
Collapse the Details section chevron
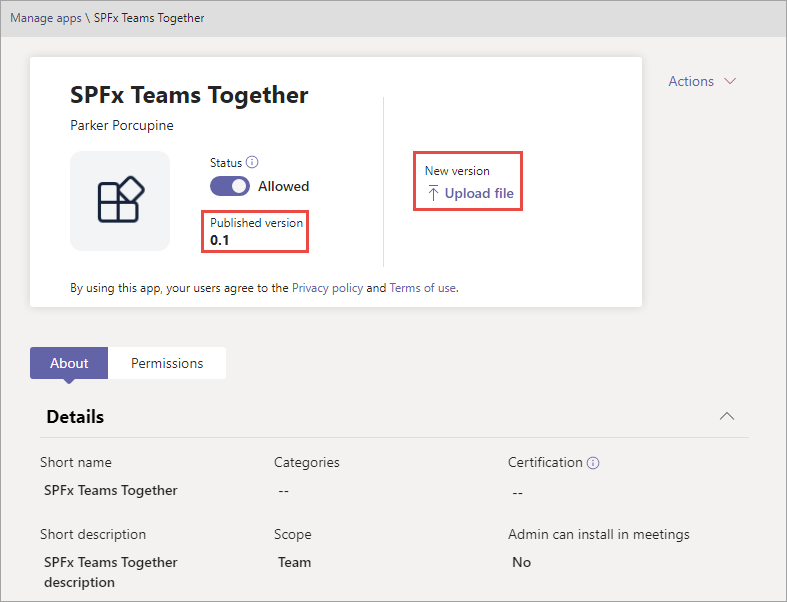pyautogui.click(x=727, y=416)
